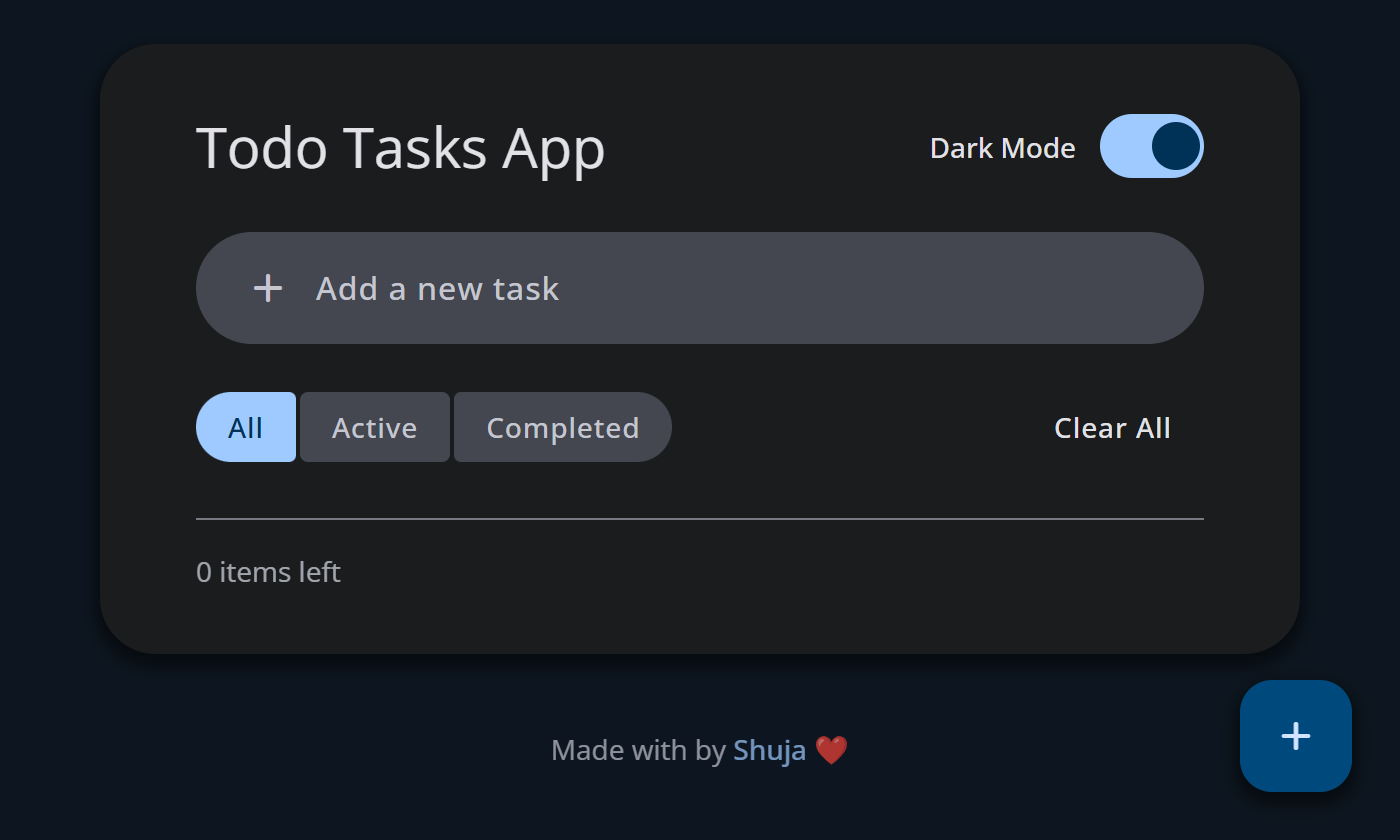Click the Made with by footer text
Image resolution: width=1400 pixels, height=840 pixels.
[x=638, y=750]
